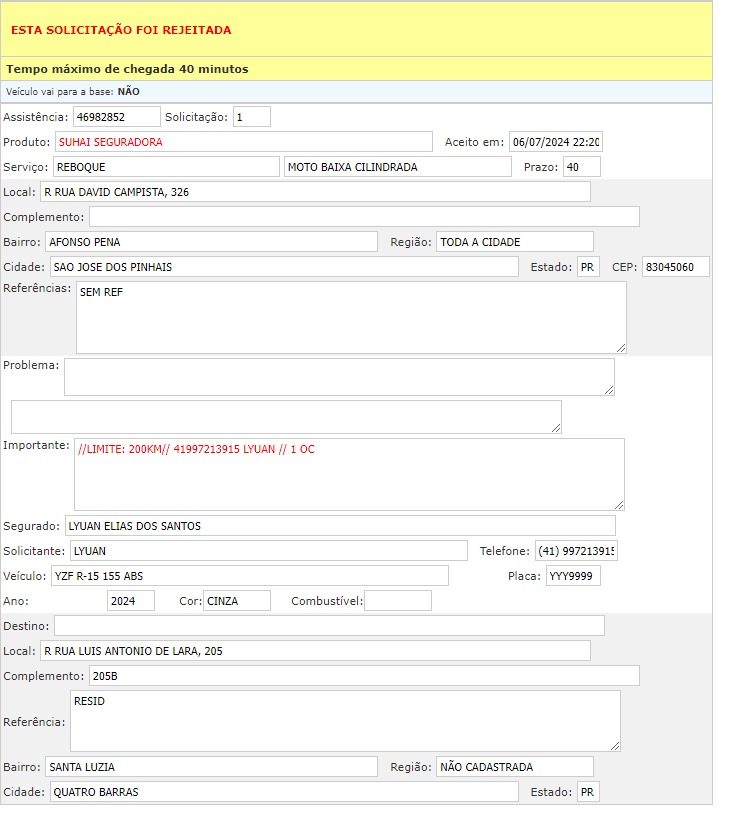Click the Veículo field with YZF R-15
The image size is (732, 832).
pos(248,576)
